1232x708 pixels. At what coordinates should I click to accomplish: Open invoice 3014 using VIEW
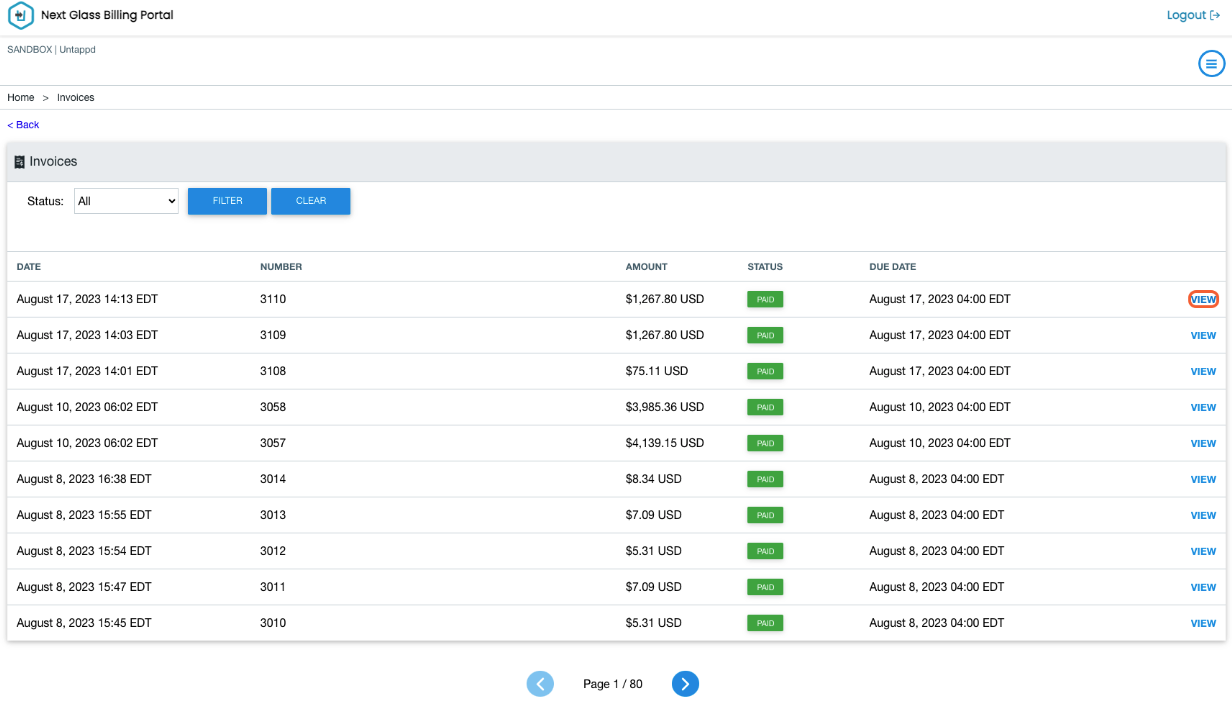(x=1203, y=480)
